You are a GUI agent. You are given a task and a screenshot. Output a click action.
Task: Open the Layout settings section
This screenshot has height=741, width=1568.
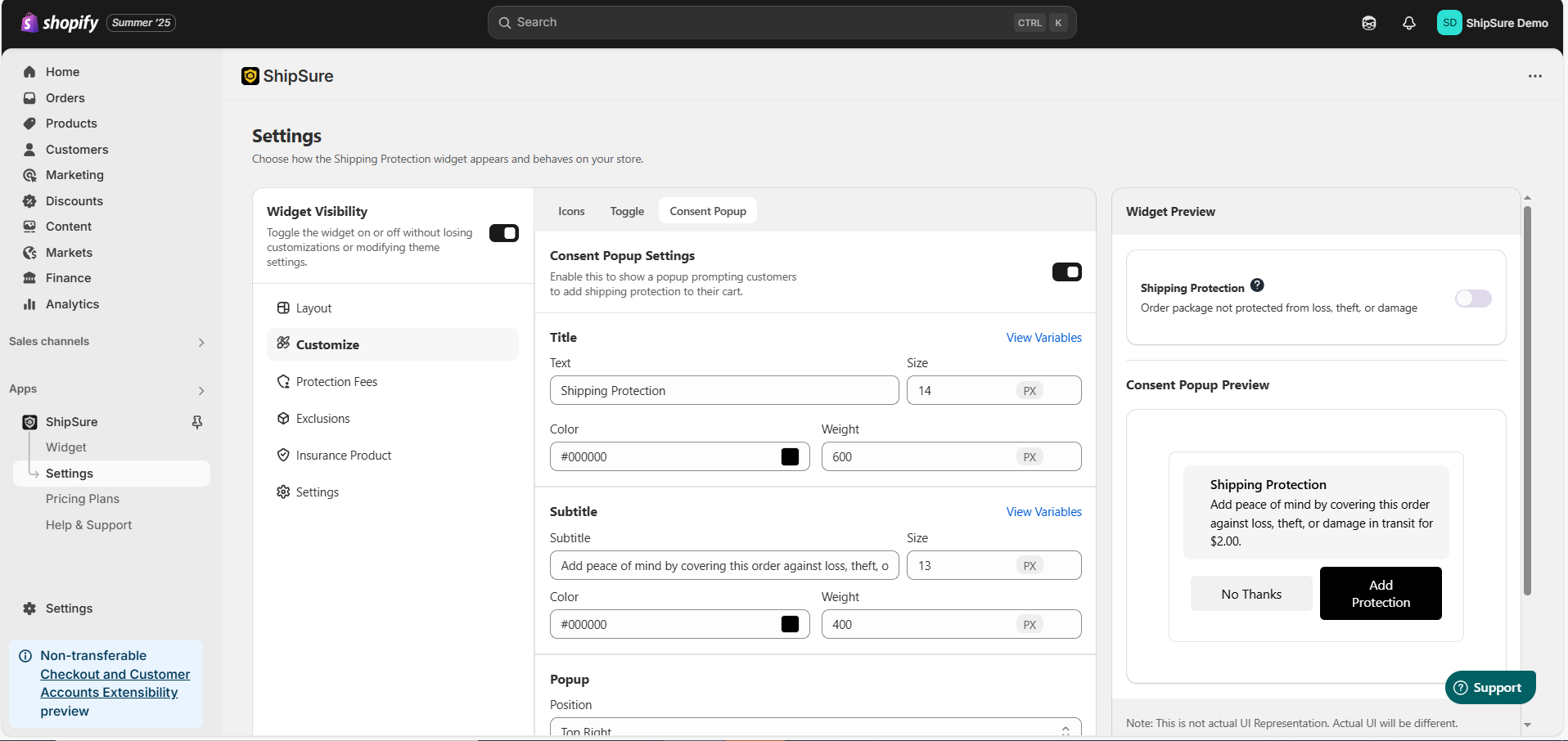pos(393,308)
